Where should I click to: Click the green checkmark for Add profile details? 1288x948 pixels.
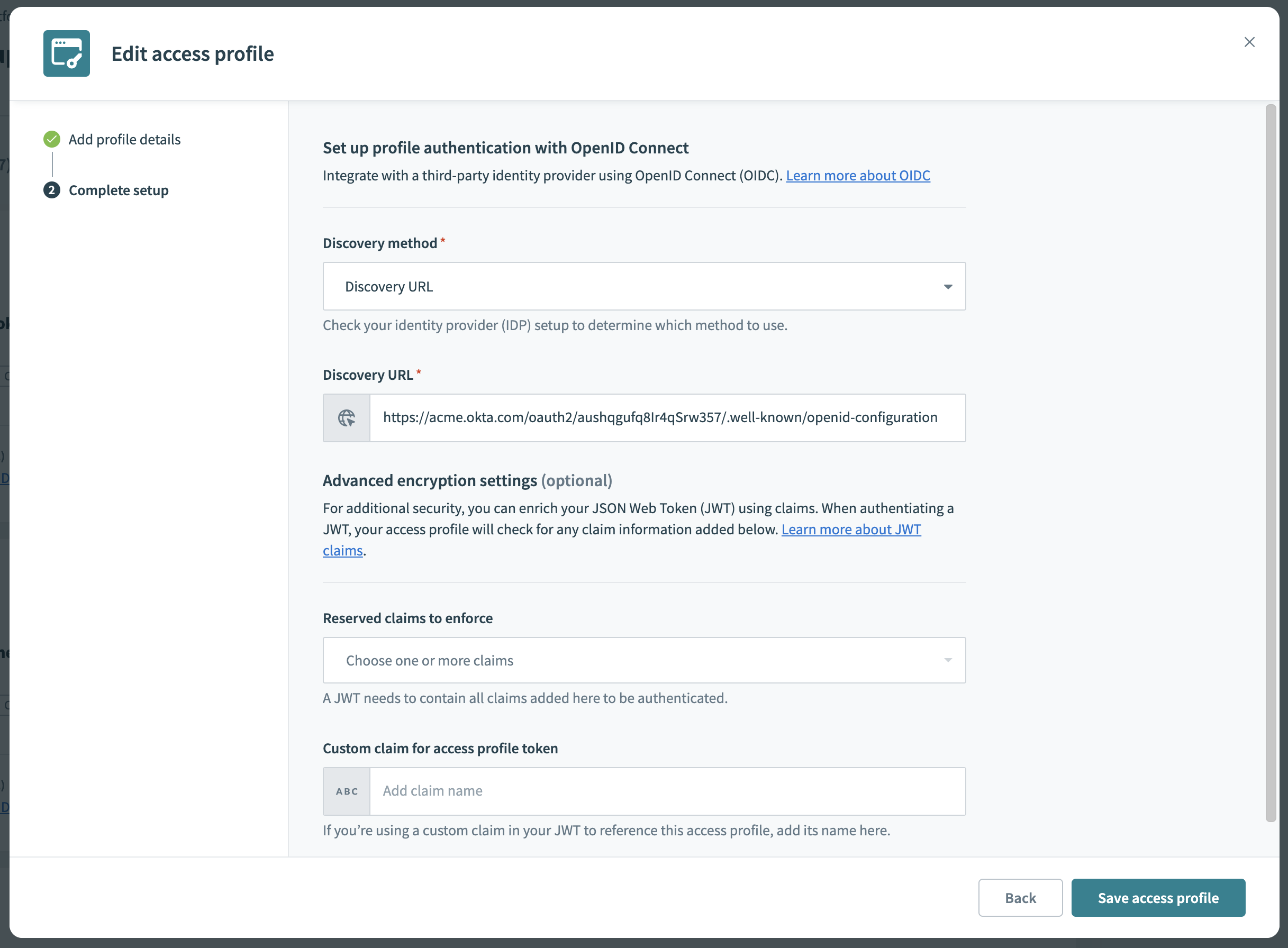52,139
